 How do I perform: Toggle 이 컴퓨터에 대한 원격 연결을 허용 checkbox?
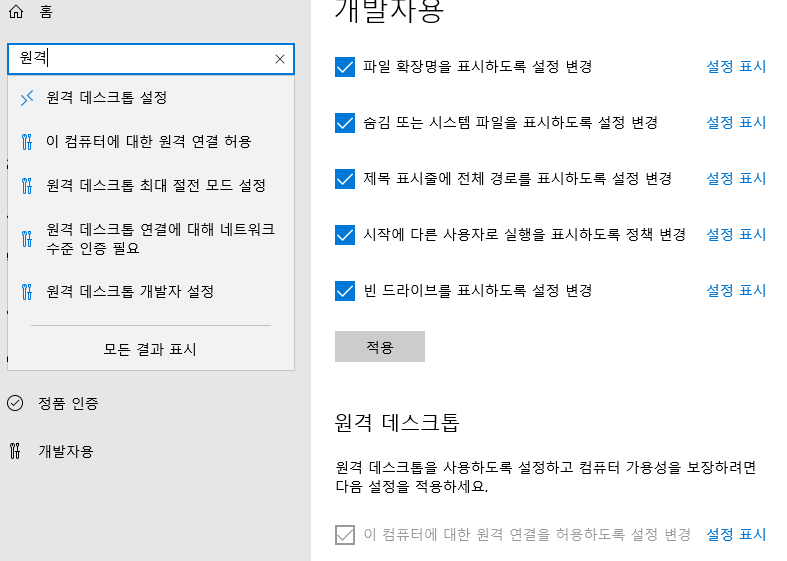(x=345, y=535)
